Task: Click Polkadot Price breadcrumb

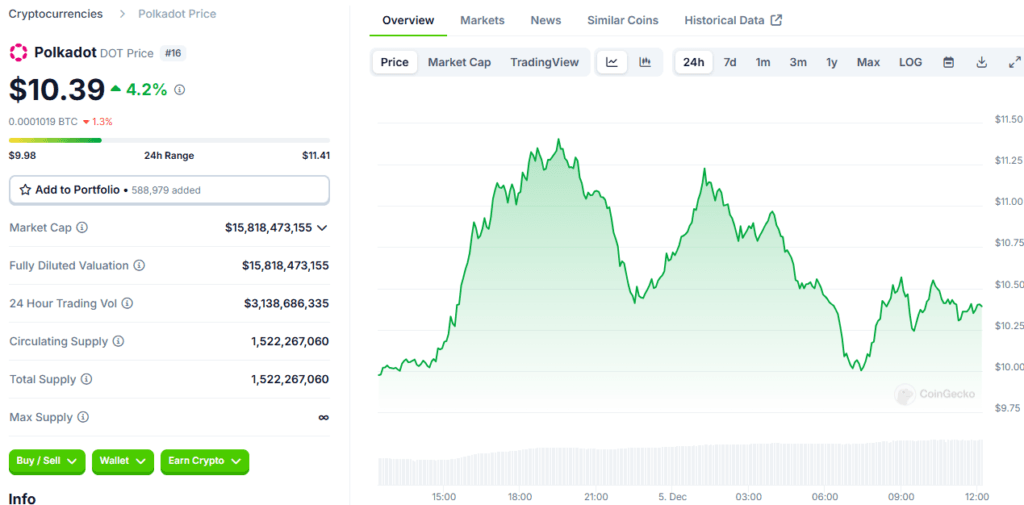Action: tap(177, 14)
